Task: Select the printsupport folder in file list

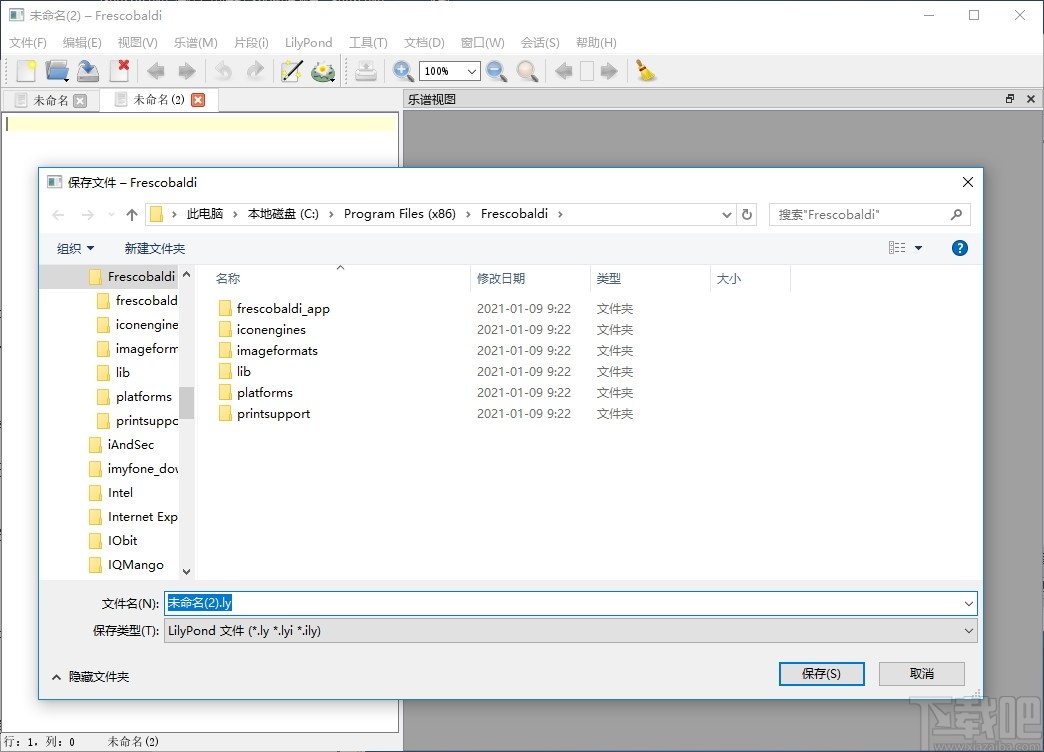Action: coord(273,414)
